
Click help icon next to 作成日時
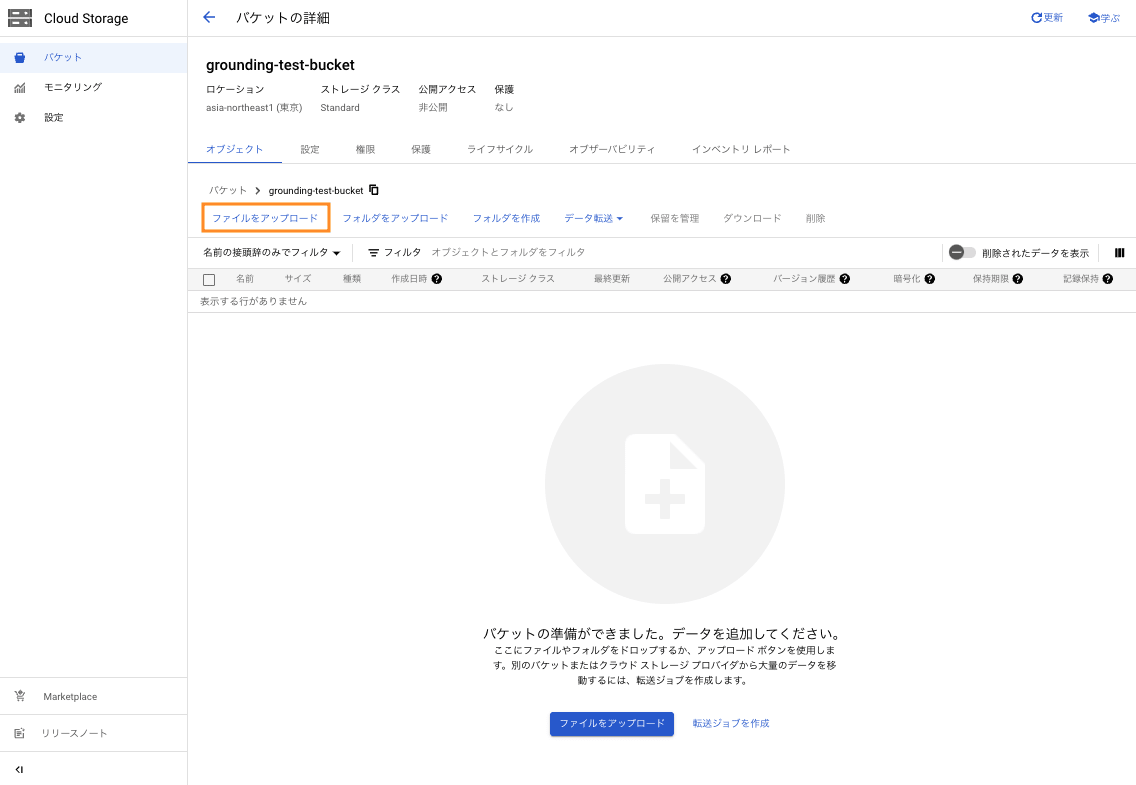(x=437, y=279)
